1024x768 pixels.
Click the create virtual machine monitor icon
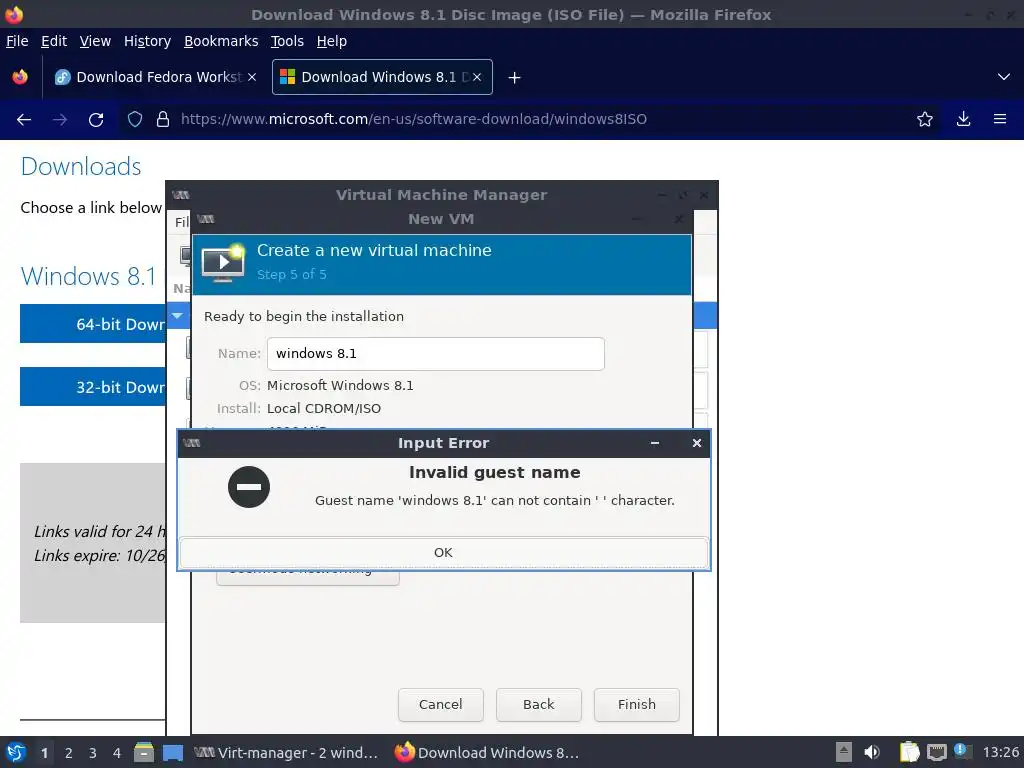tap(223, 263)
